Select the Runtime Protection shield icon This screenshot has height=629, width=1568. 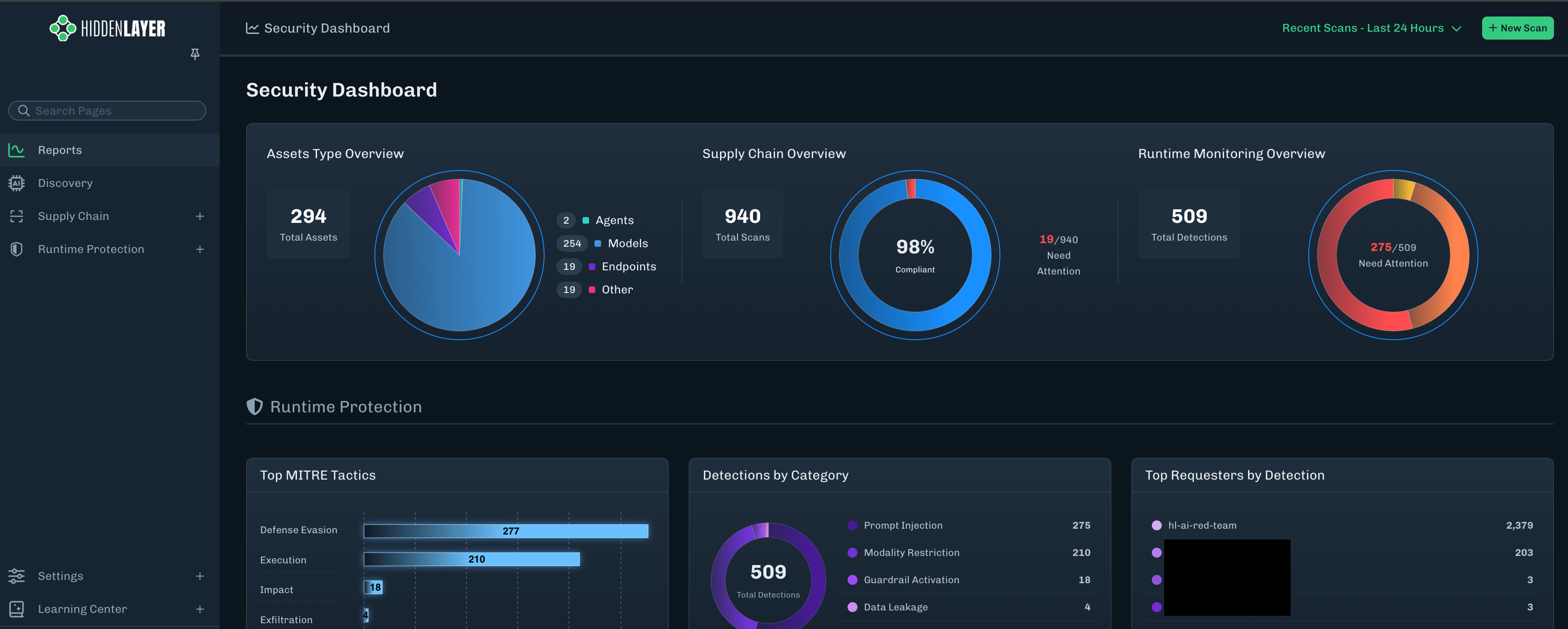click(16, 249)
